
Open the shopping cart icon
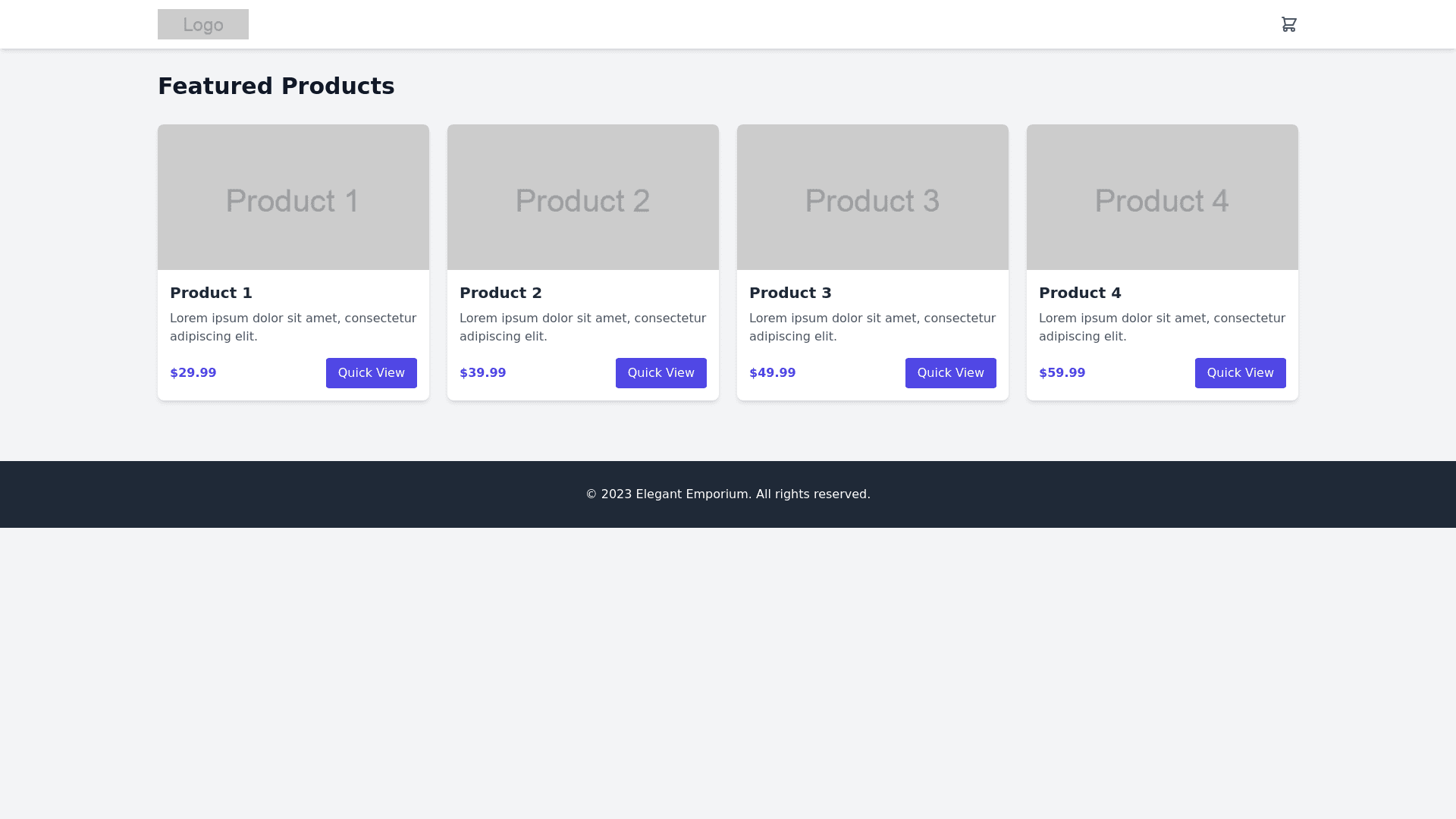tap(1288, 24)
